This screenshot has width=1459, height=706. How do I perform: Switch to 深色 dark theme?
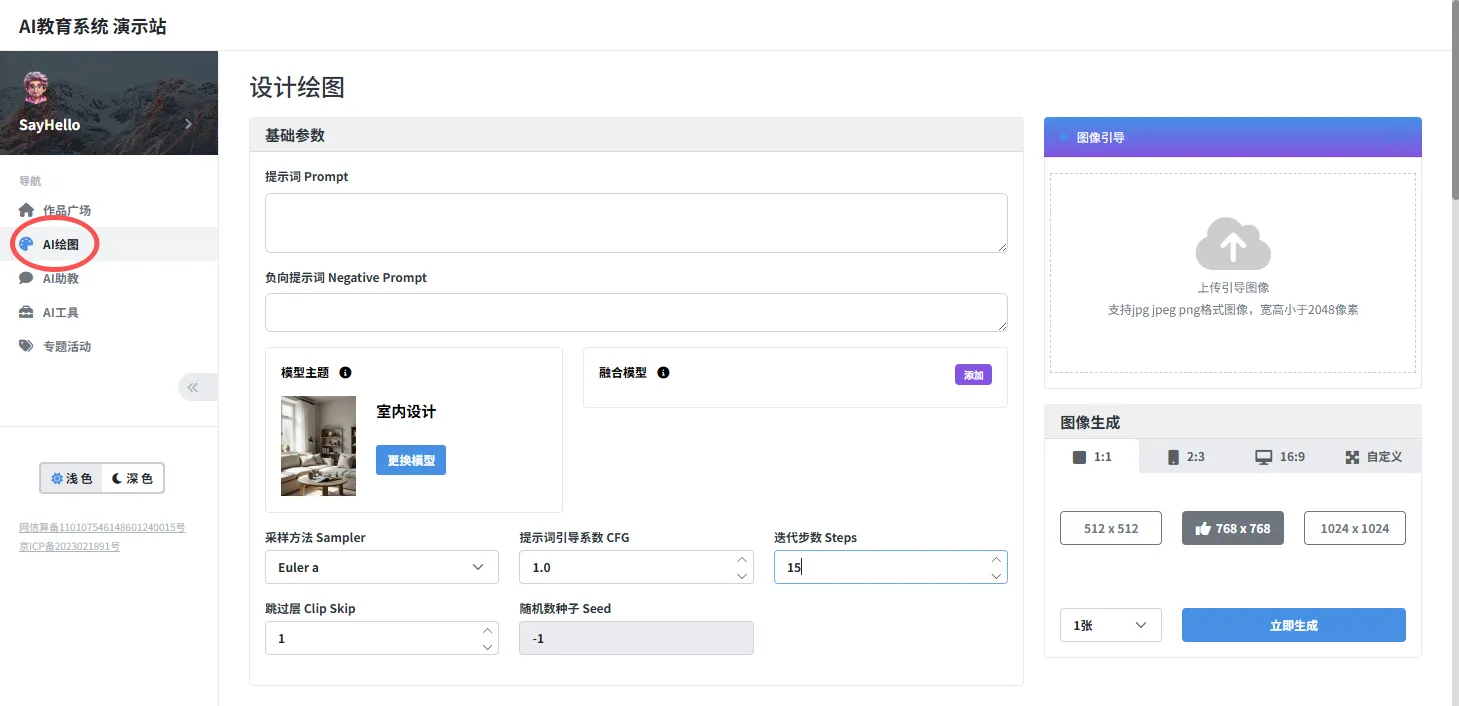pyautogui.click(x=133, y=479)
